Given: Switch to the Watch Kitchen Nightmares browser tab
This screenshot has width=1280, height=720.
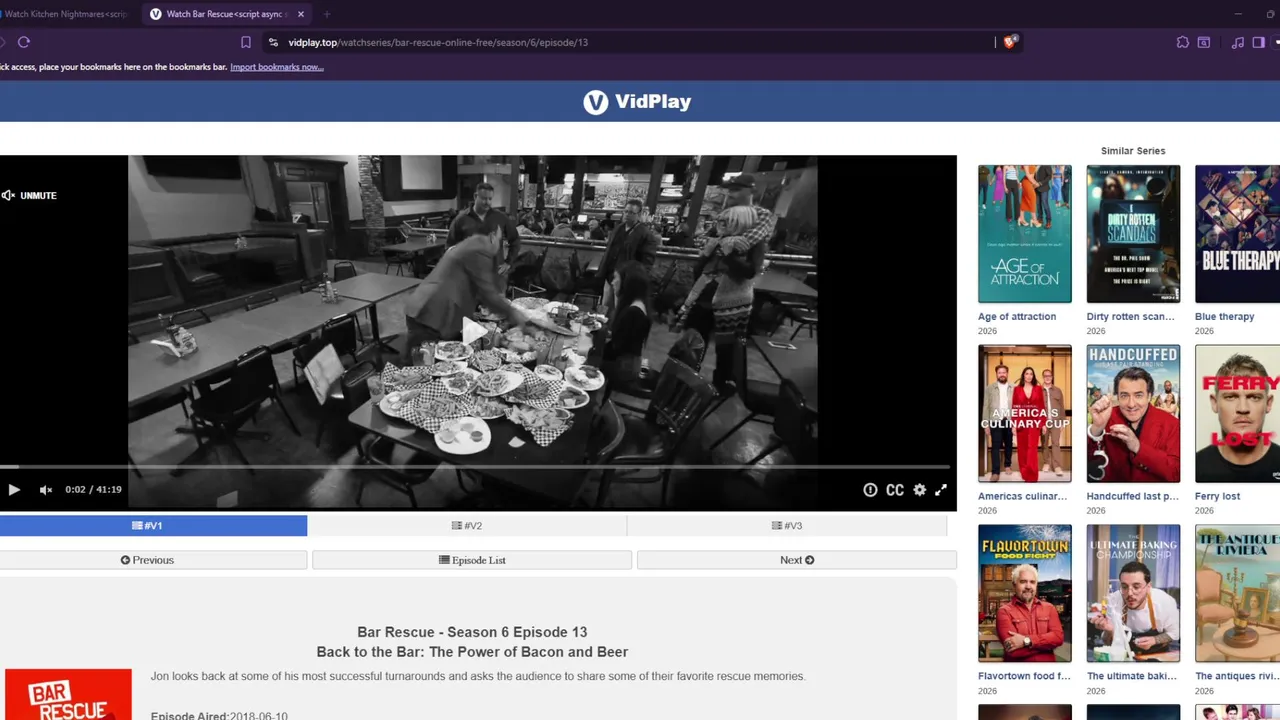Looking at the screenshot, I should [65, 14].
